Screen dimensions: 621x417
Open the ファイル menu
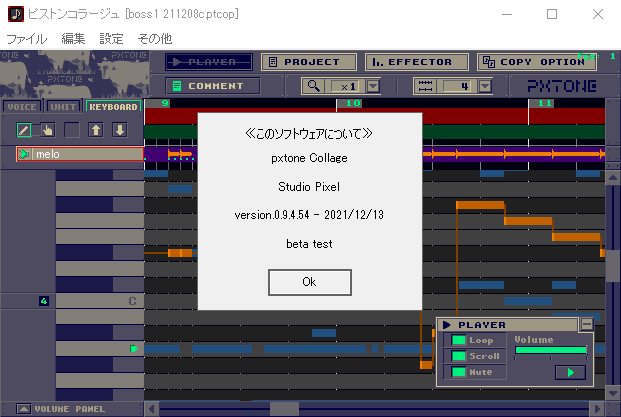(27, 39)
